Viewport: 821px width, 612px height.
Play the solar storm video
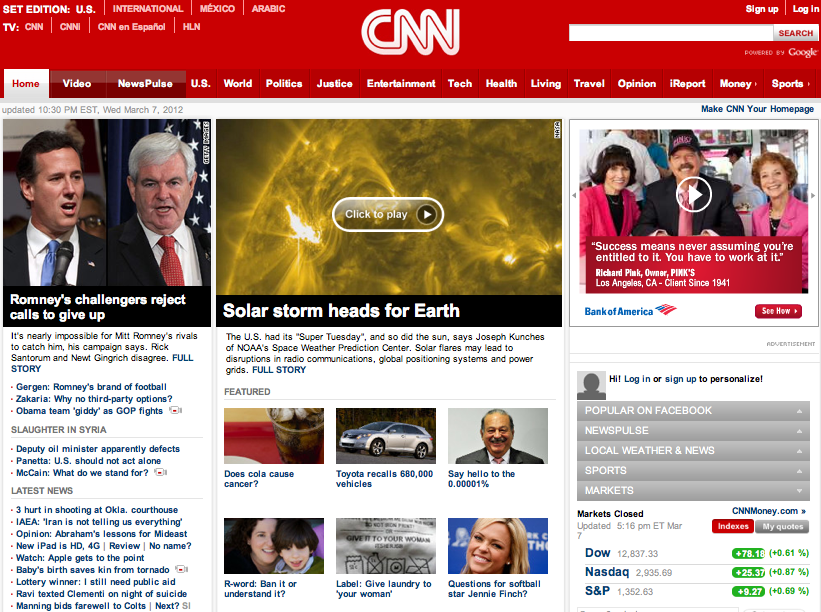[x=387, y=214]
